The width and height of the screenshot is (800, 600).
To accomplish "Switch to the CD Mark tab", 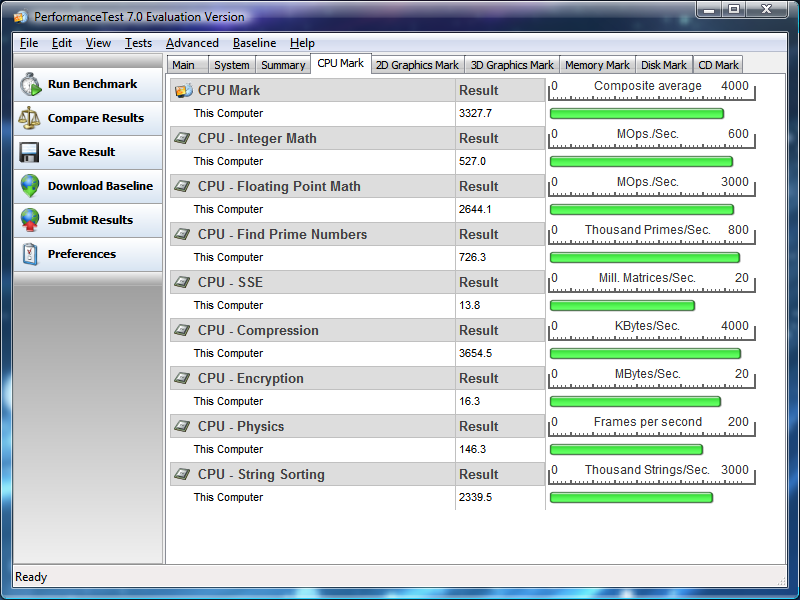I will point(718,65).
